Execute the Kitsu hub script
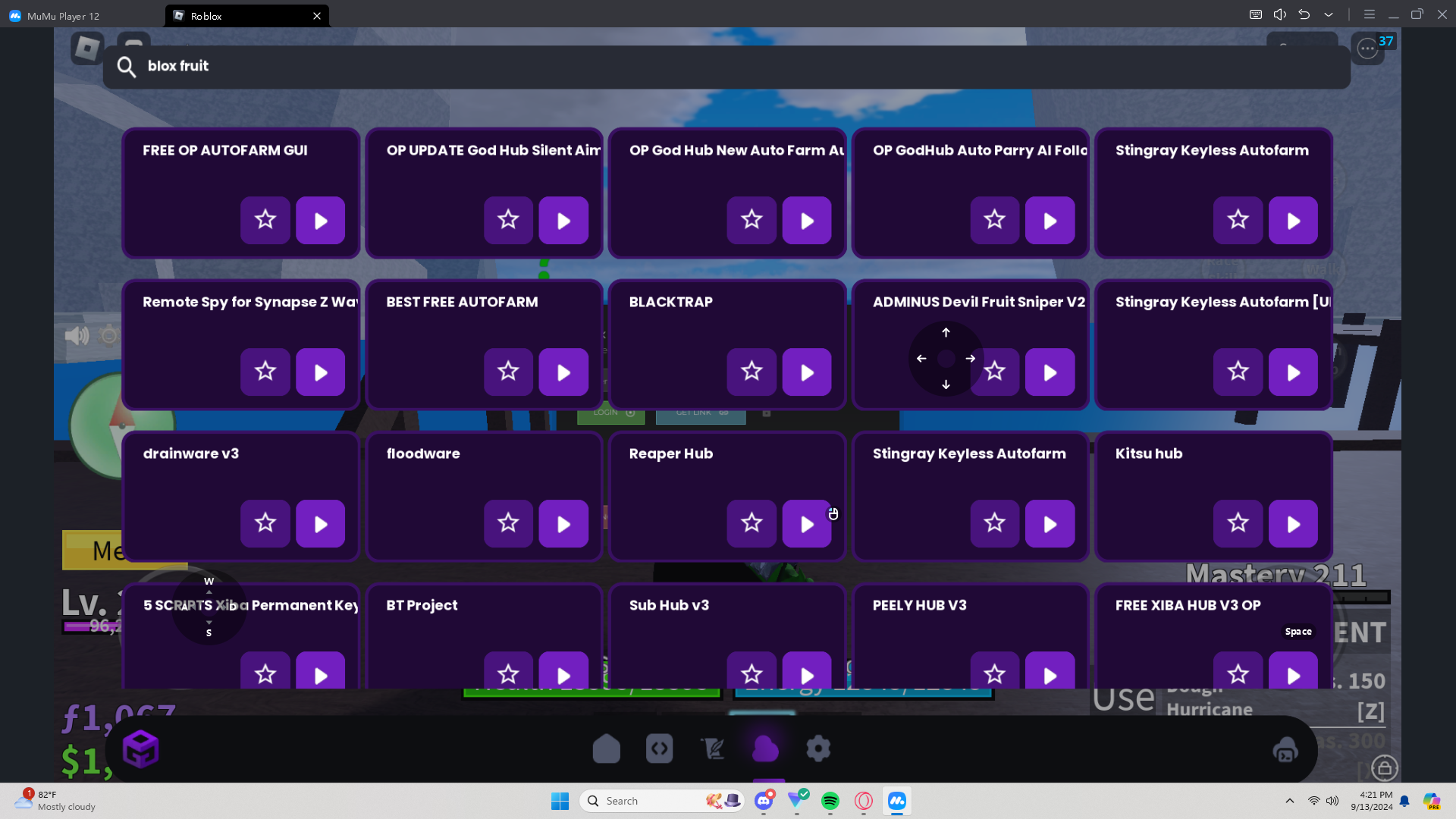 click(x=1293, y=524)
